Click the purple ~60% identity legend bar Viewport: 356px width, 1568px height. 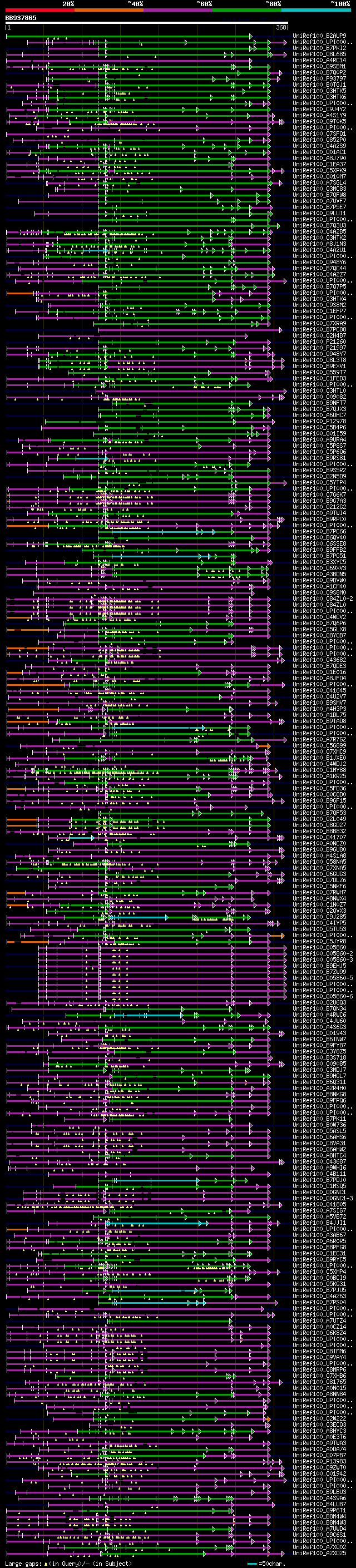coord(179,10)
